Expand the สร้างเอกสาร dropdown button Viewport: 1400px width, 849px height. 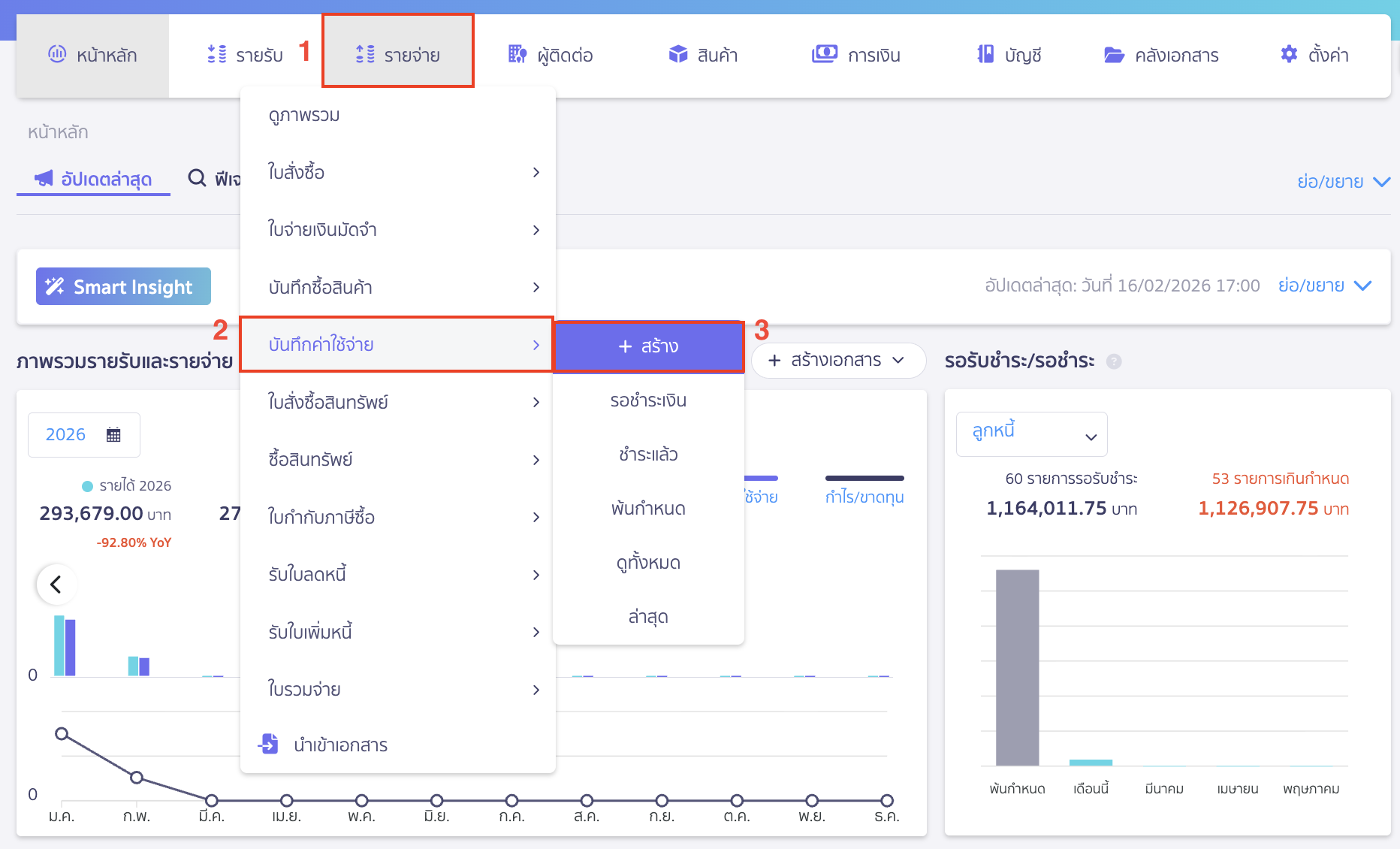[838, 361]
